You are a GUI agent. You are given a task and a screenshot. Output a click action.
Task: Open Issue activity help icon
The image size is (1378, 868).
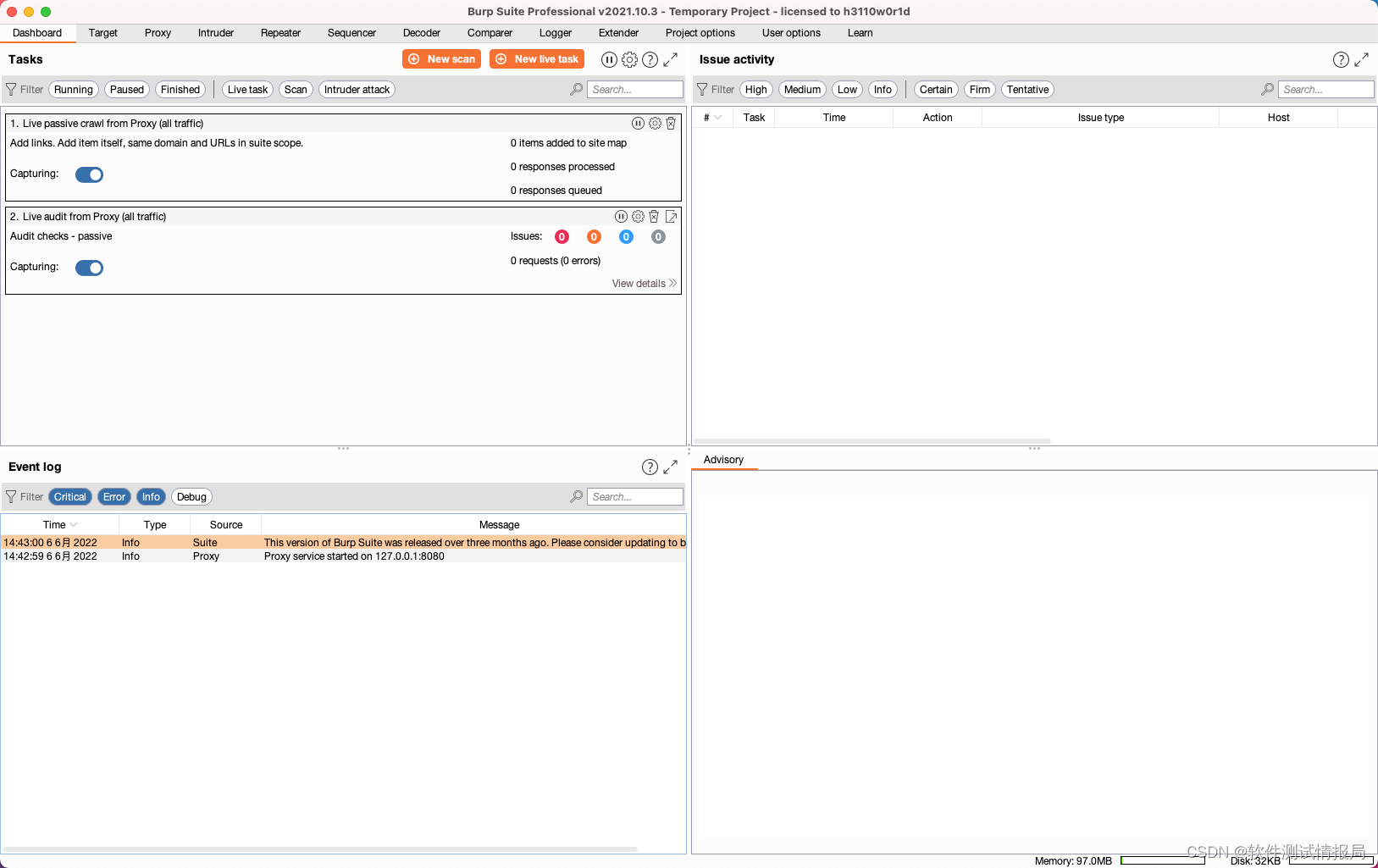[x=1341, y=59]
